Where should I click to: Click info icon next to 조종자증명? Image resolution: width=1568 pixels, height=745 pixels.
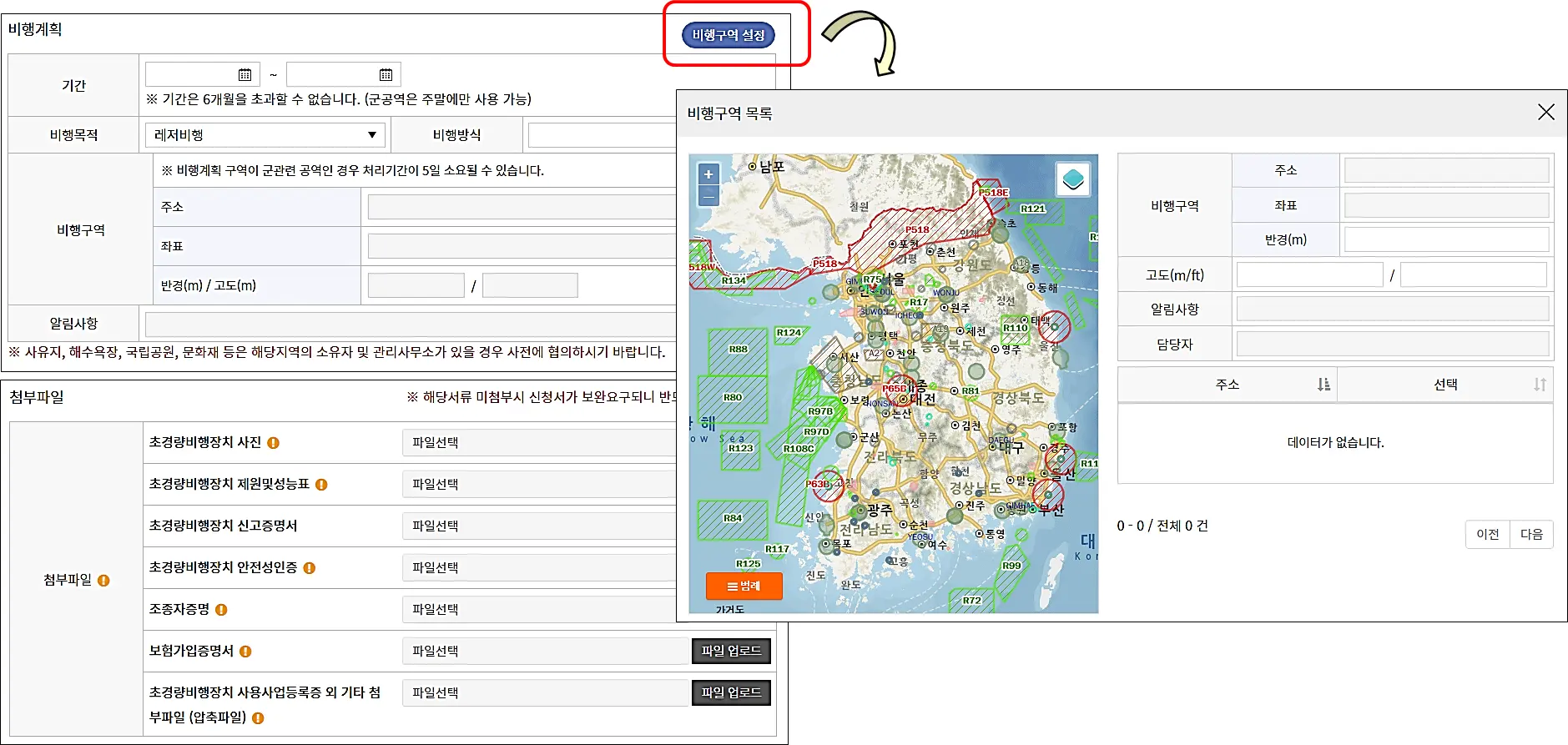[221, 610]
